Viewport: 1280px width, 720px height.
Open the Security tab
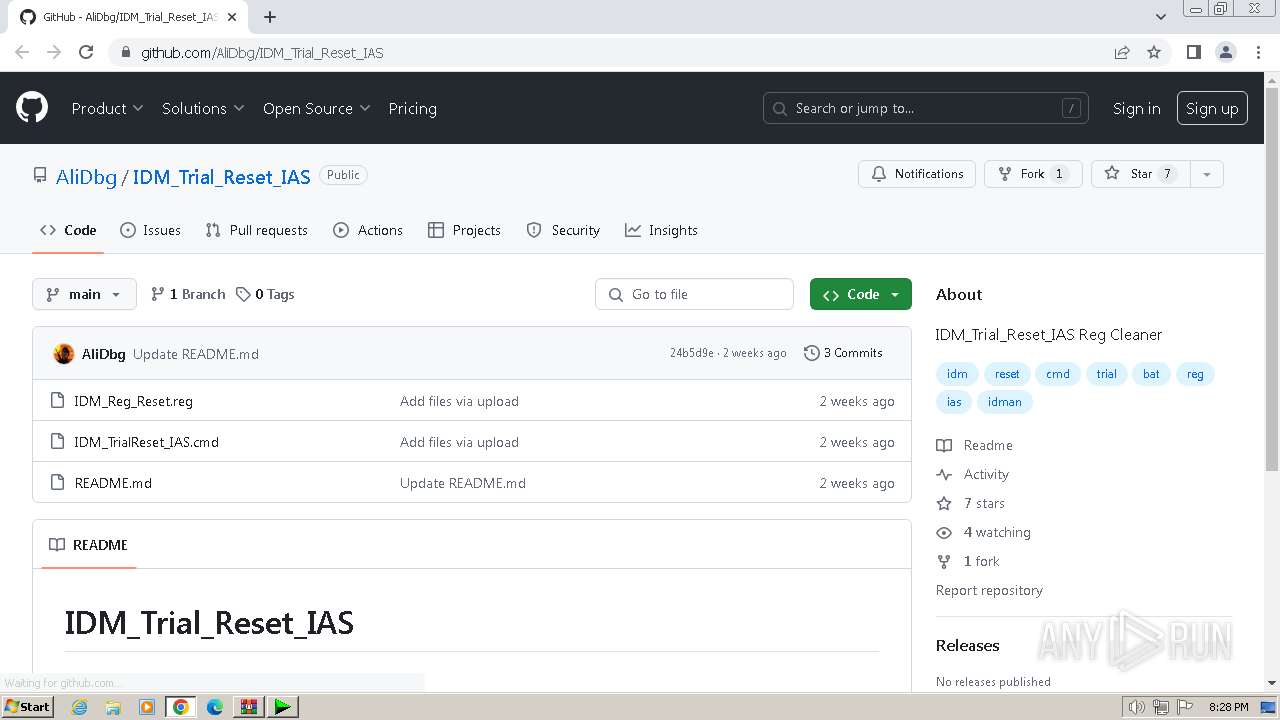point(563,230)
